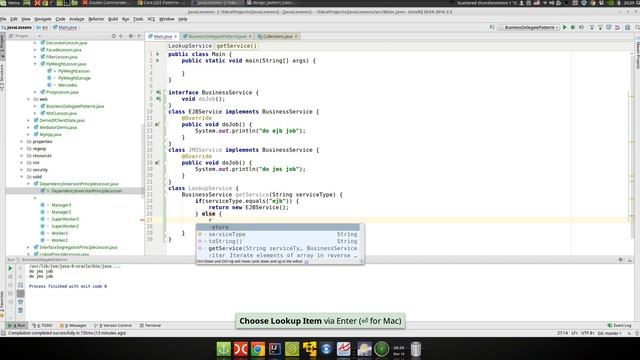Open the Run panel settings gear
This screenshot has height=360, width=640.
(621, 260)
